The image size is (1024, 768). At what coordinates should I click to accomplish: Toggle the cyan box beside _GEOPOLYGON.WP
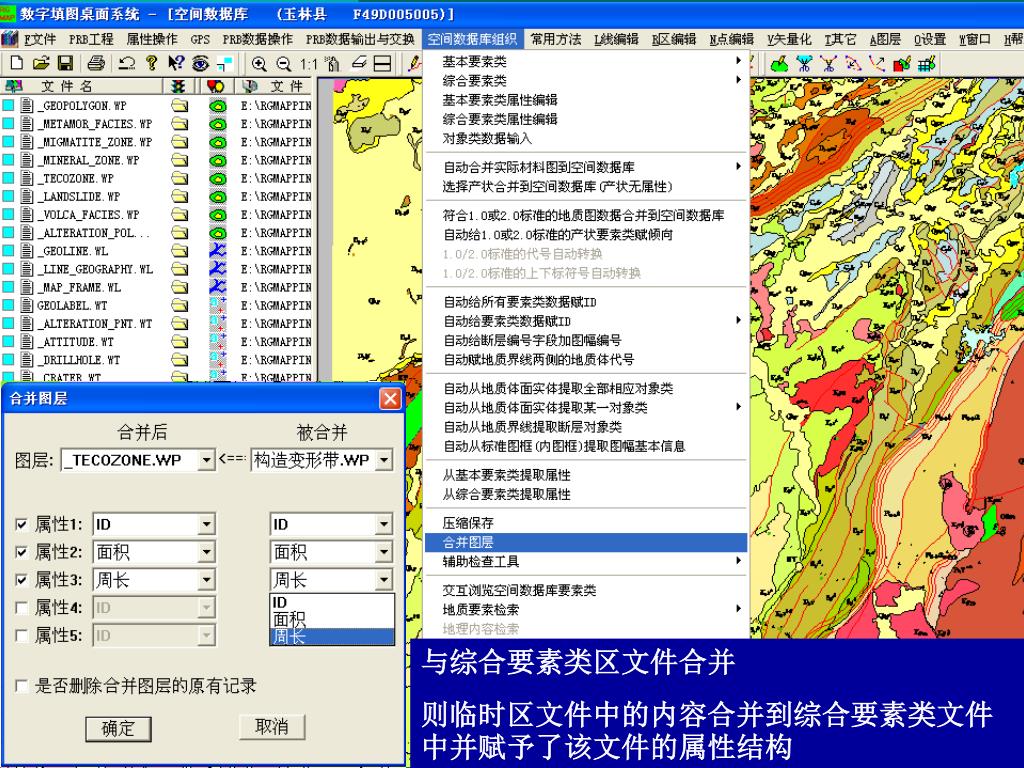click(8, 105)
